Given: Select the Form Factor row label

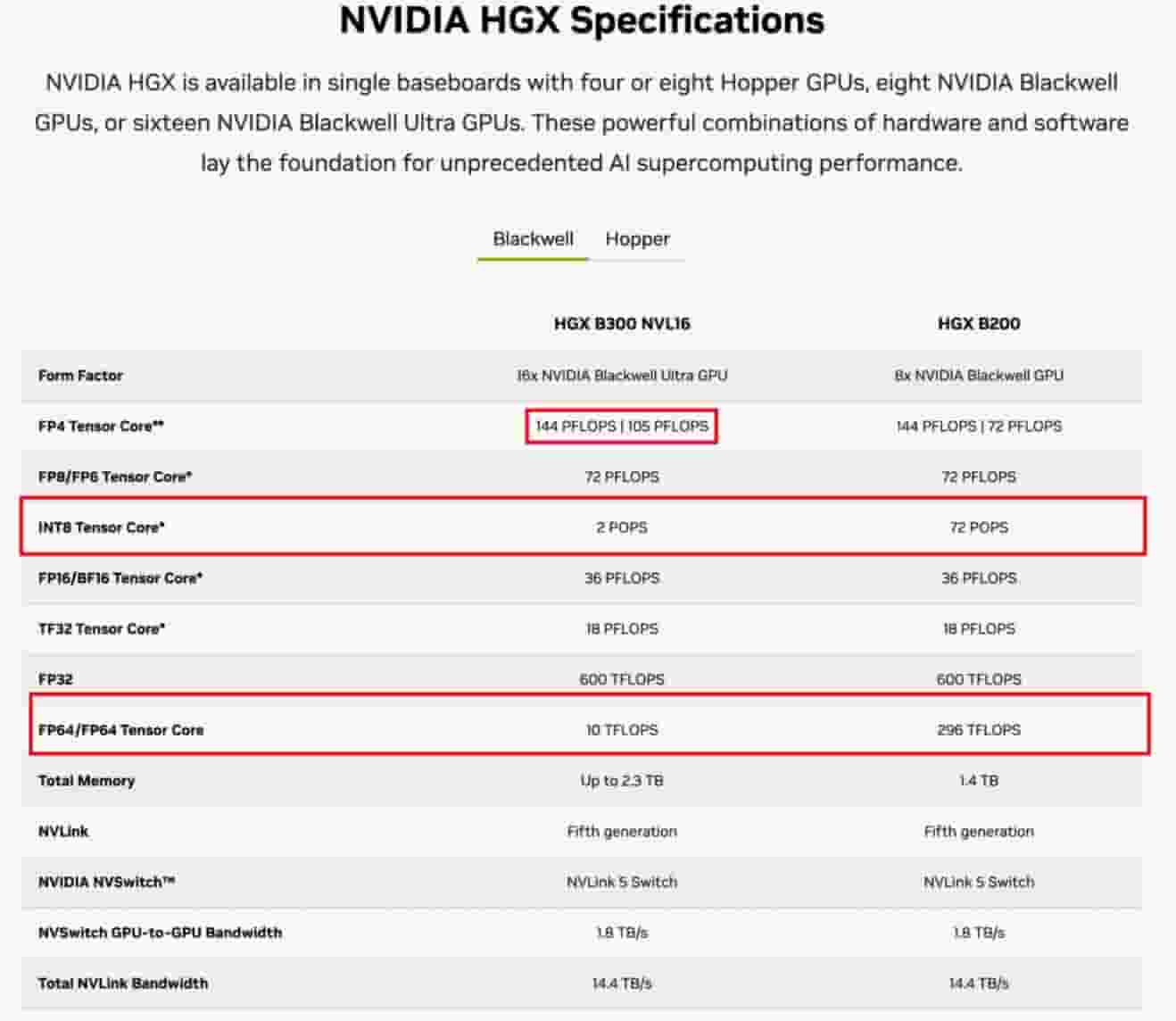Looking at the screenshot, I should pyautogui.click(x=80, y=376).
